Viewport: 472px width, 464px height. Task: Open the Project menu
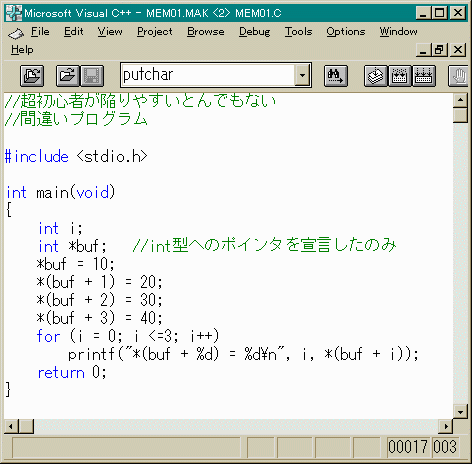point(155,32)
